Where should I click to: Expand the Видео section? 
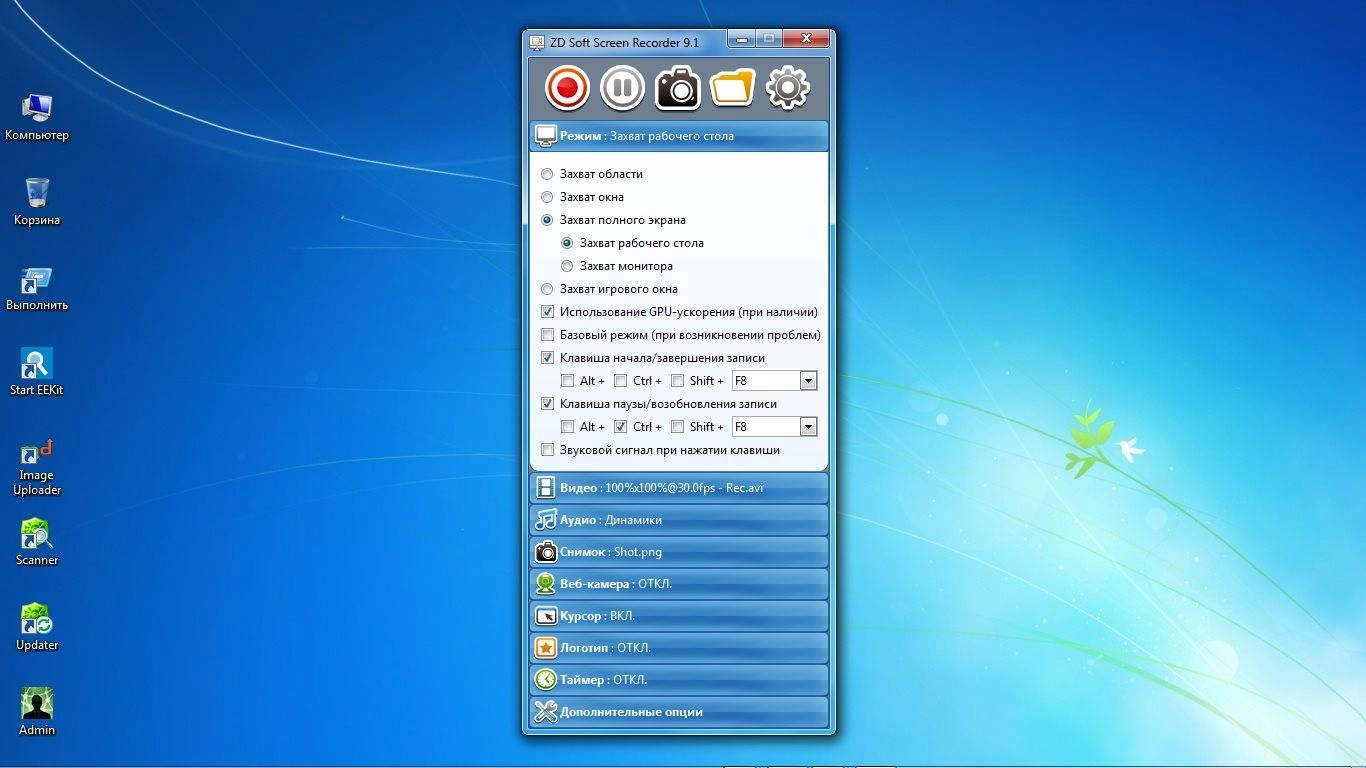click(679, 488)
